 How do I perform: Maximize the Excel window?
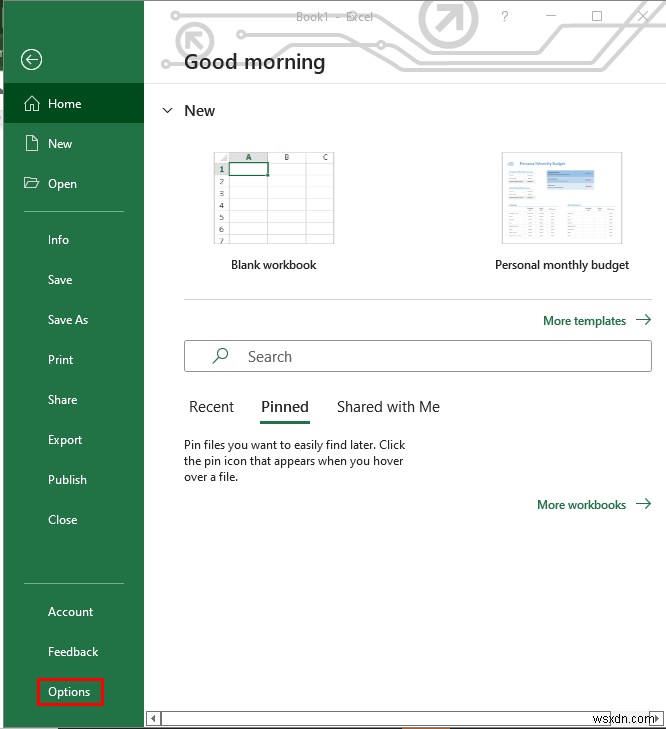[x=597, y=16]
